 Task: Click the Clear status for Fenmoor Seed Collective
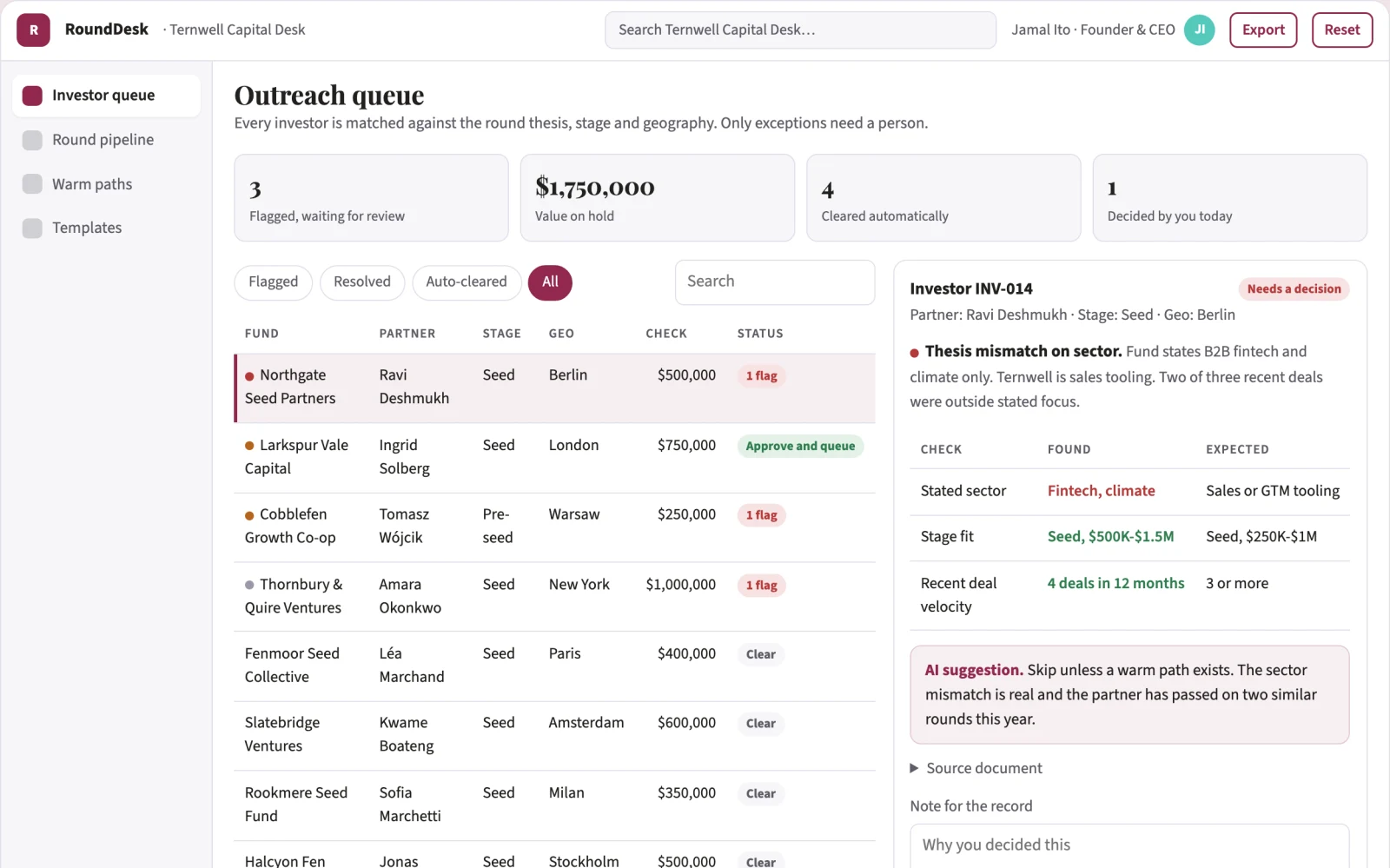pos(761,654)
